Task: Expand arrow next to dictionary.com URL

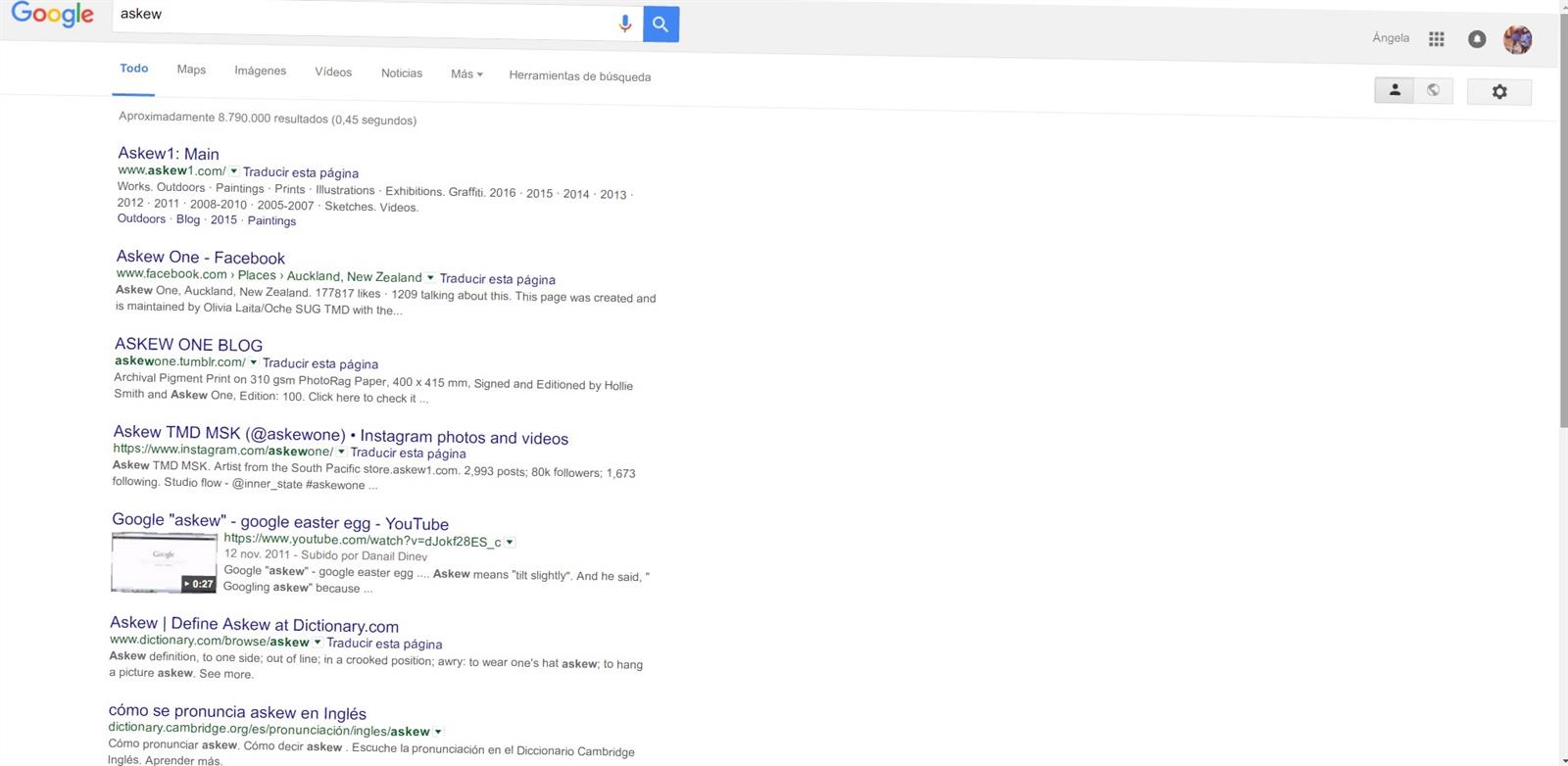Action: pyautogui.click(x=318, y=643)
